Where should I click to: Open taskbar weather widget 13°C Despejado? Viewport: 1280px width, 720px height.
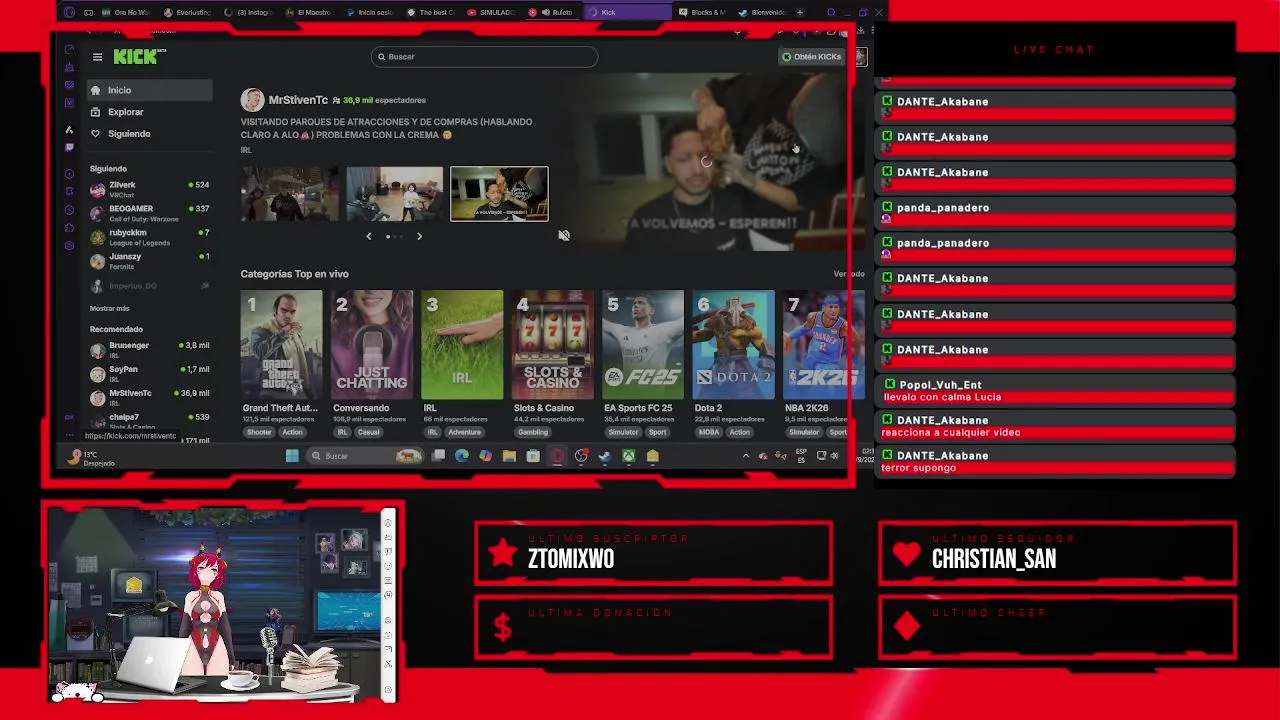point(90,458)
